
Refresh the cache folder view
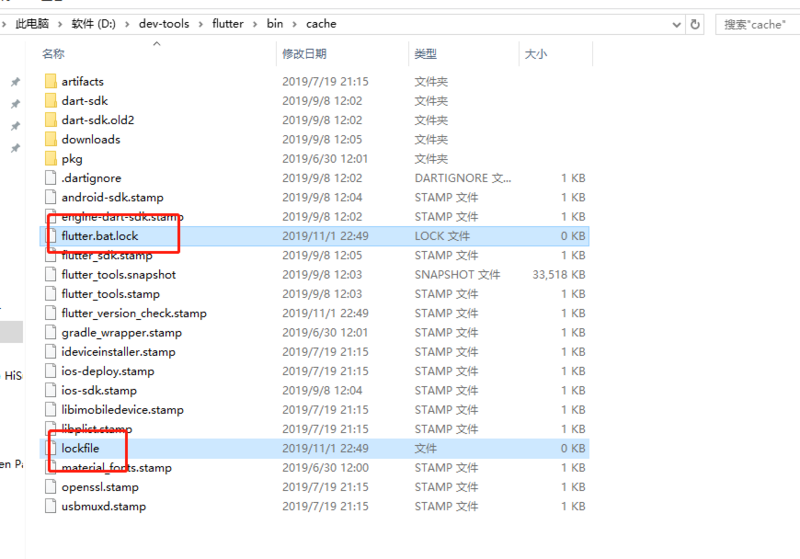coord(695,24)
